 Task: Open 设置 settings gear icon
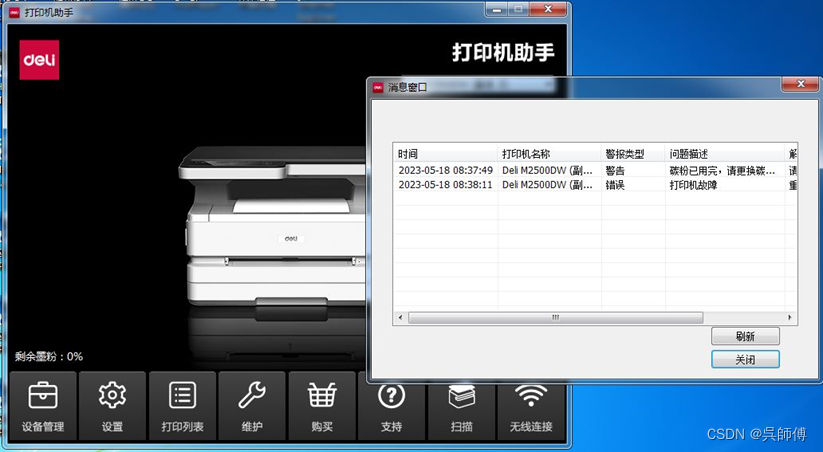pyautogui.click(x=112, y=406)
